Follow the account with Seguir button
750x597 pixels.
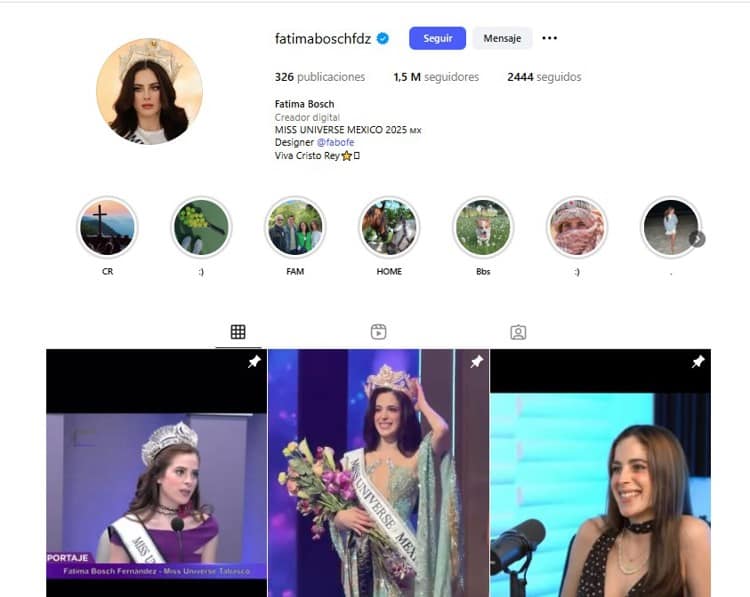tap(437, 38)
